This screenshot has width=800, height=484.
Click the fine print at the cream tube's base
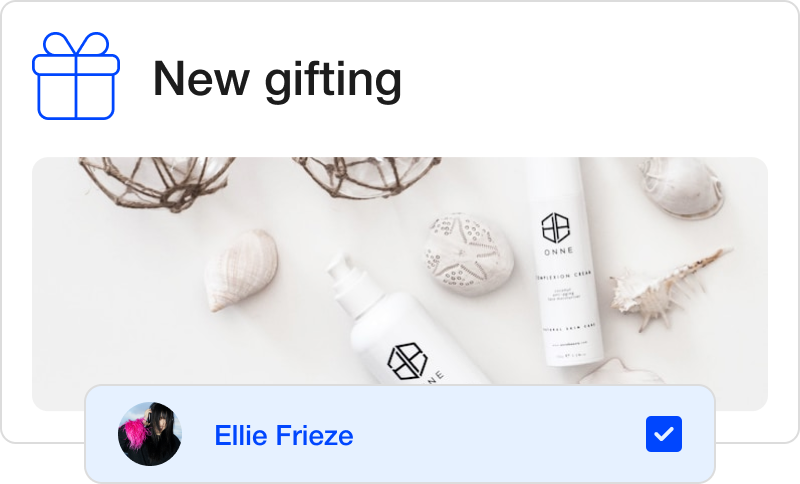(x=571, y=349)
